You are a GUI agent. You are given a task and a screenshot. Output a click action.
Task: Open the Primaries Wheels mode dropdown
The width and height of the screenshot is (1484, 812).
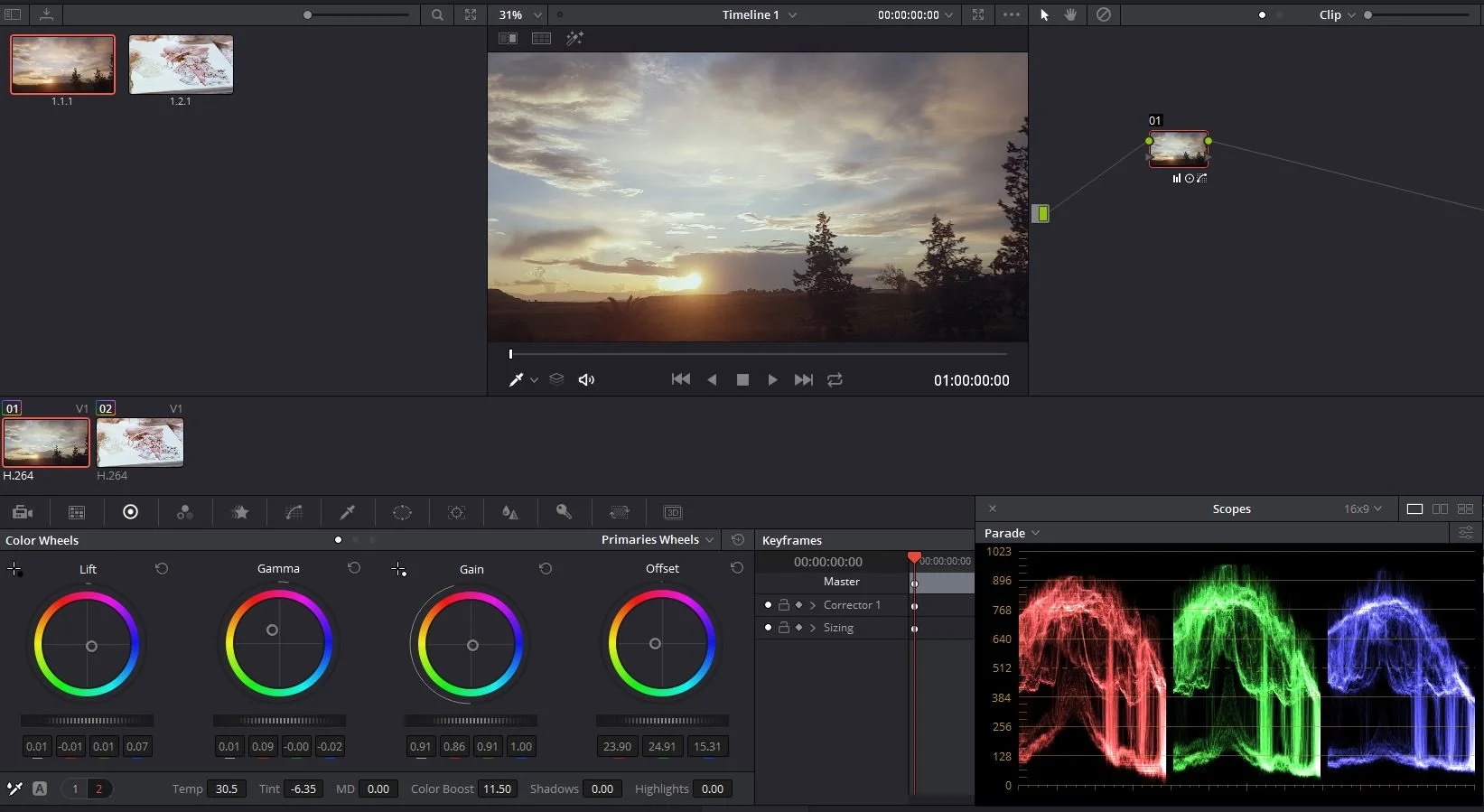pos(658,540)
